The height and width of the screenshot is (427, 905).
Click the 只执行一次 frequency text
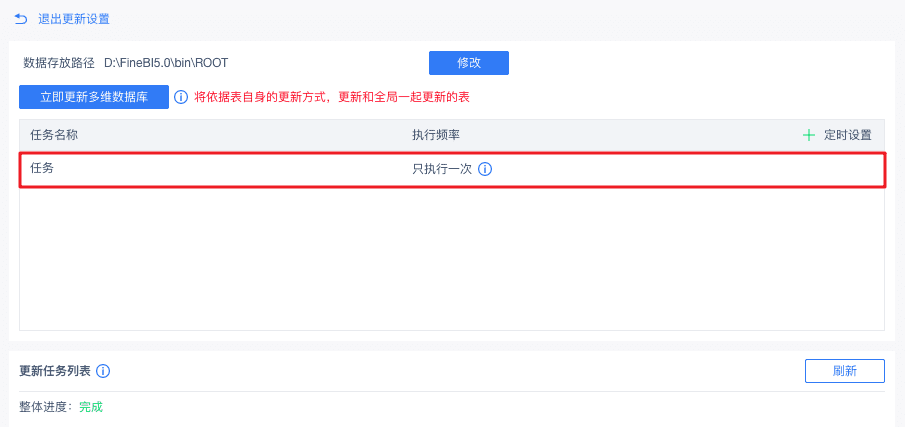click(442, 169)
